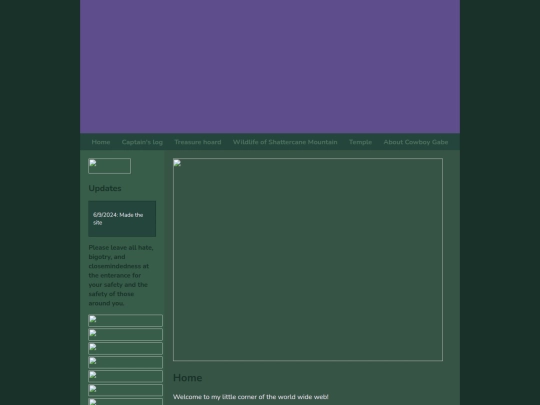Open Wildlife of Shattercane Mountain

285,142
